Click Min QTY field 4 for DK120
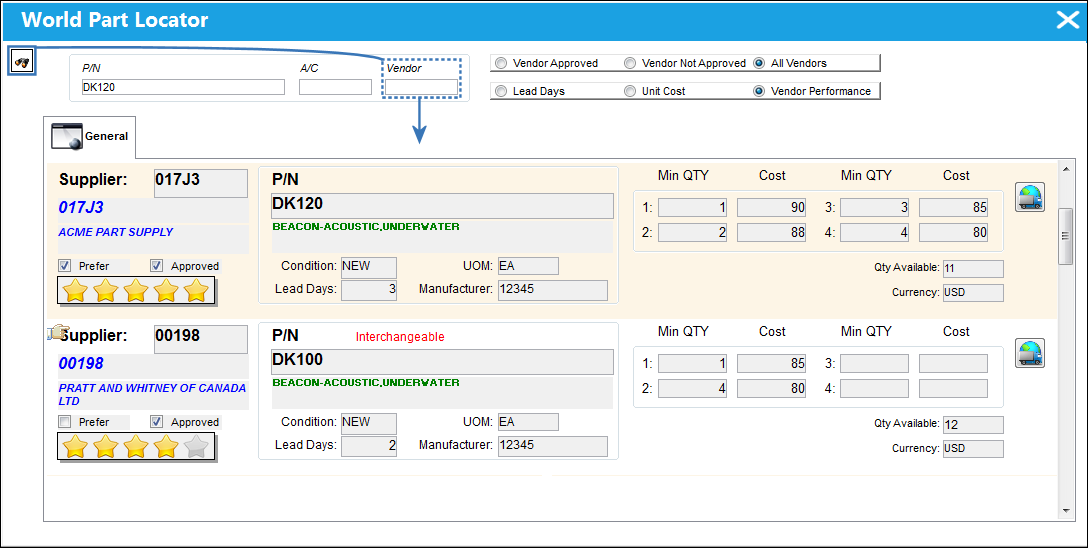Screen dimensions: 1088x548 click(x=874, y=232)
